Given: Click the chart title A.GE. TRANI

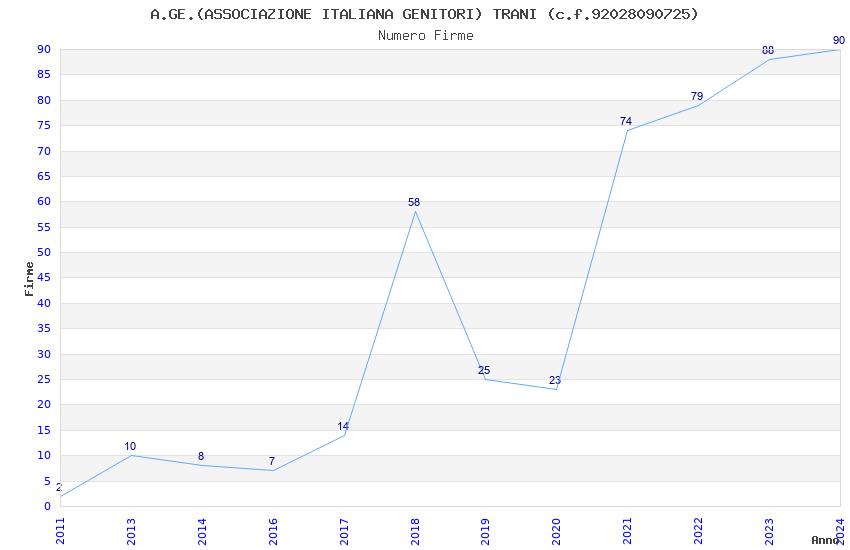Looking at the screenshot, I should (424, 14).
